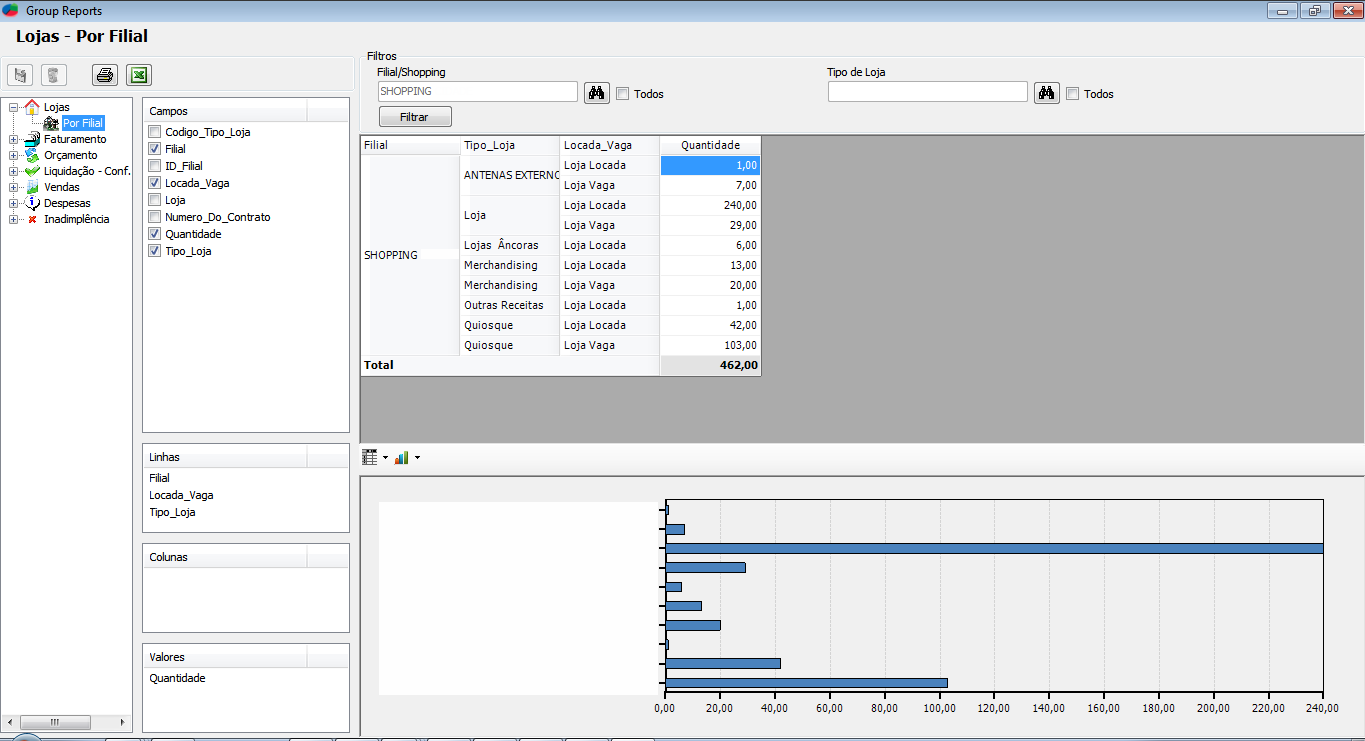Click the Por Filial building icon
Image resolution: width=1365 pixels, height=741 pixels.
pos(51,123)
